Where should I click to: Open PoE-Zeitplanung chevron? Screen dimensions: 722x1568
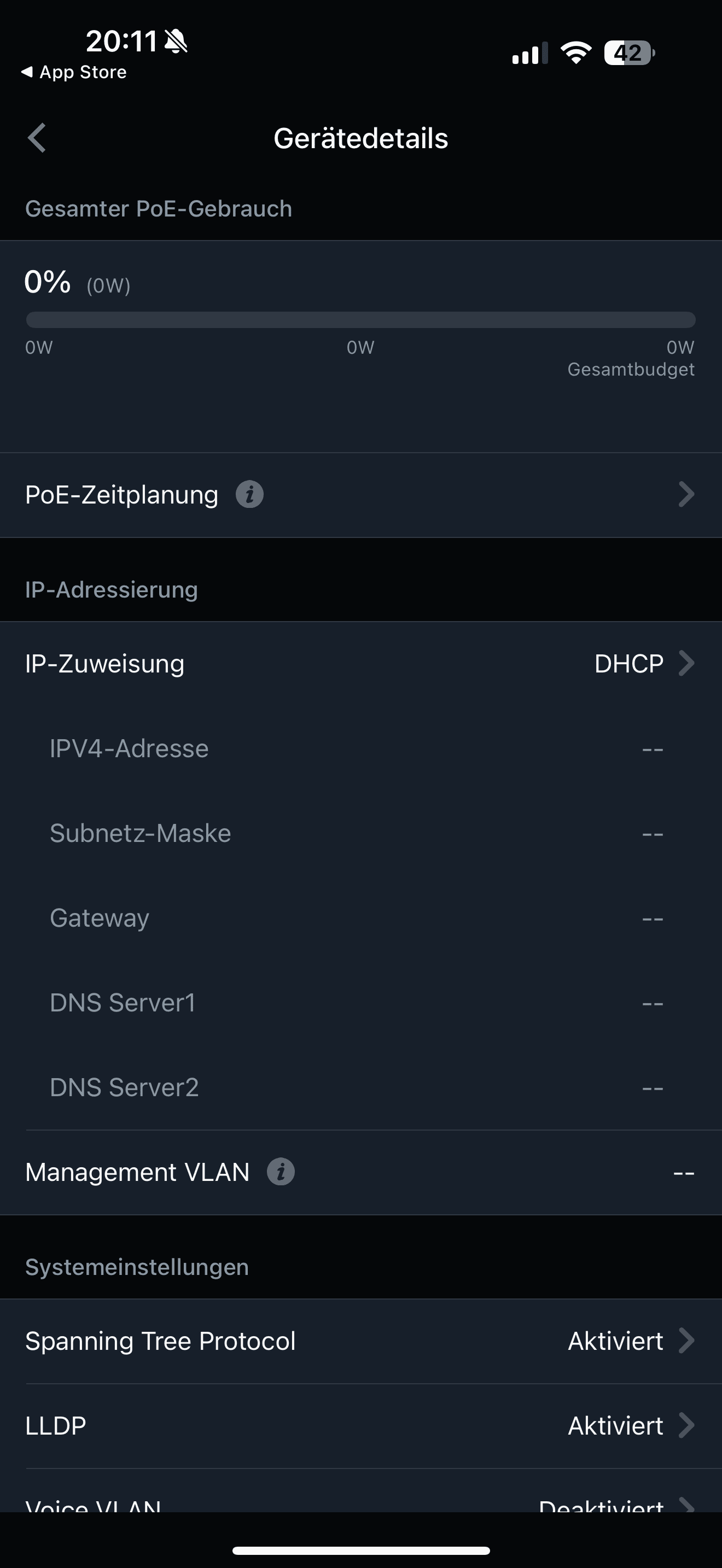coord(686,494)
